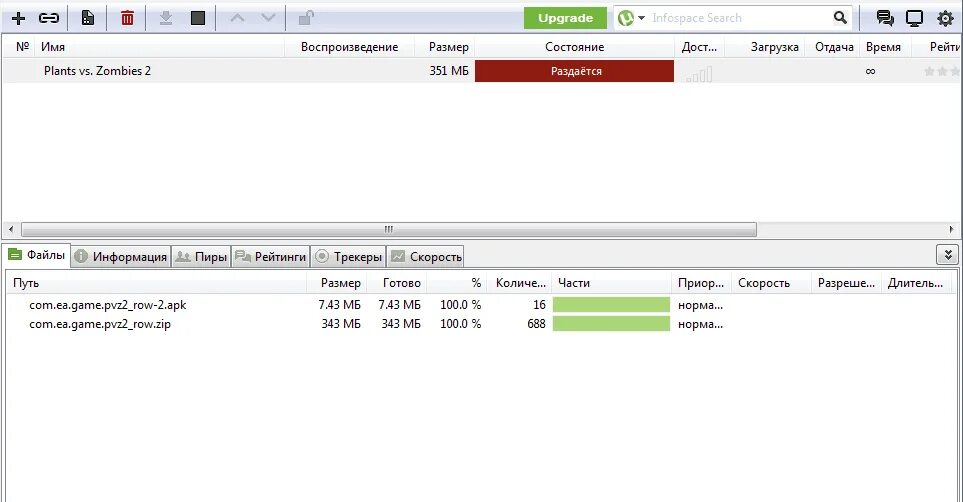Sort by Время column header
This screenshot has height=502, width=963.
click(883, 47)
